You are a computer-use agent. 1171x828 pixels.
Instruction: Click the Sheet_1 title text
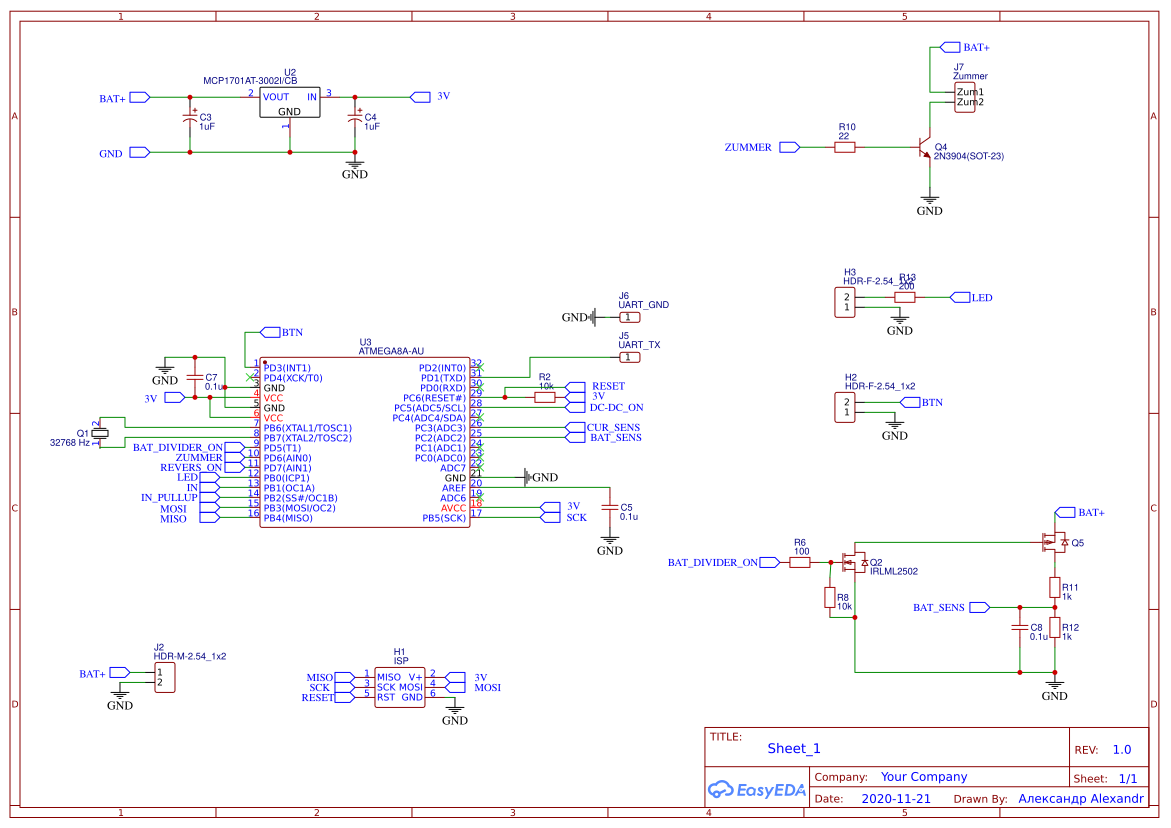coord(792,748)
